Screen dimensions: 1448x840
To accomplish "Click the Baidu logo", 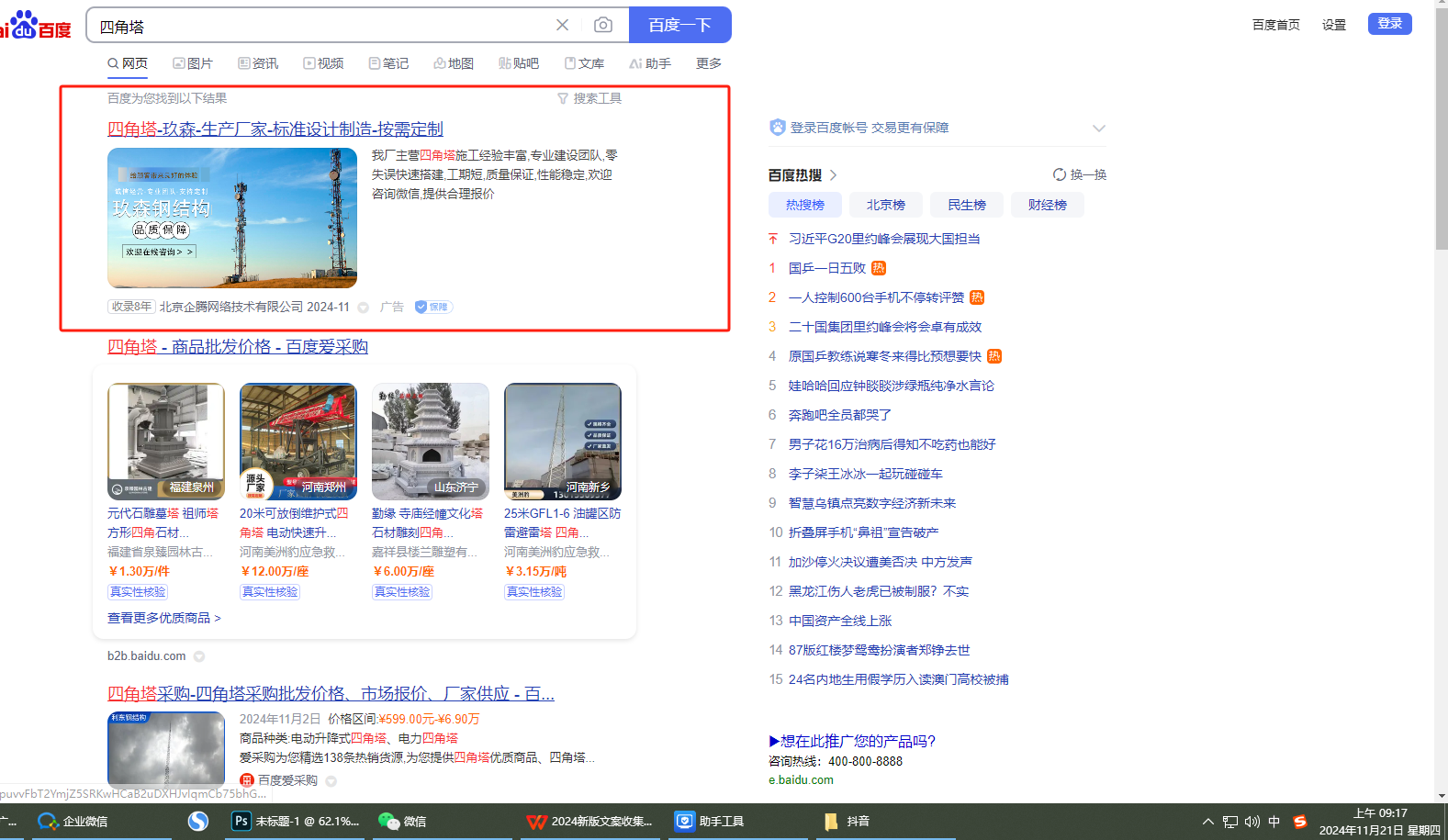I will tap(36, 25).
